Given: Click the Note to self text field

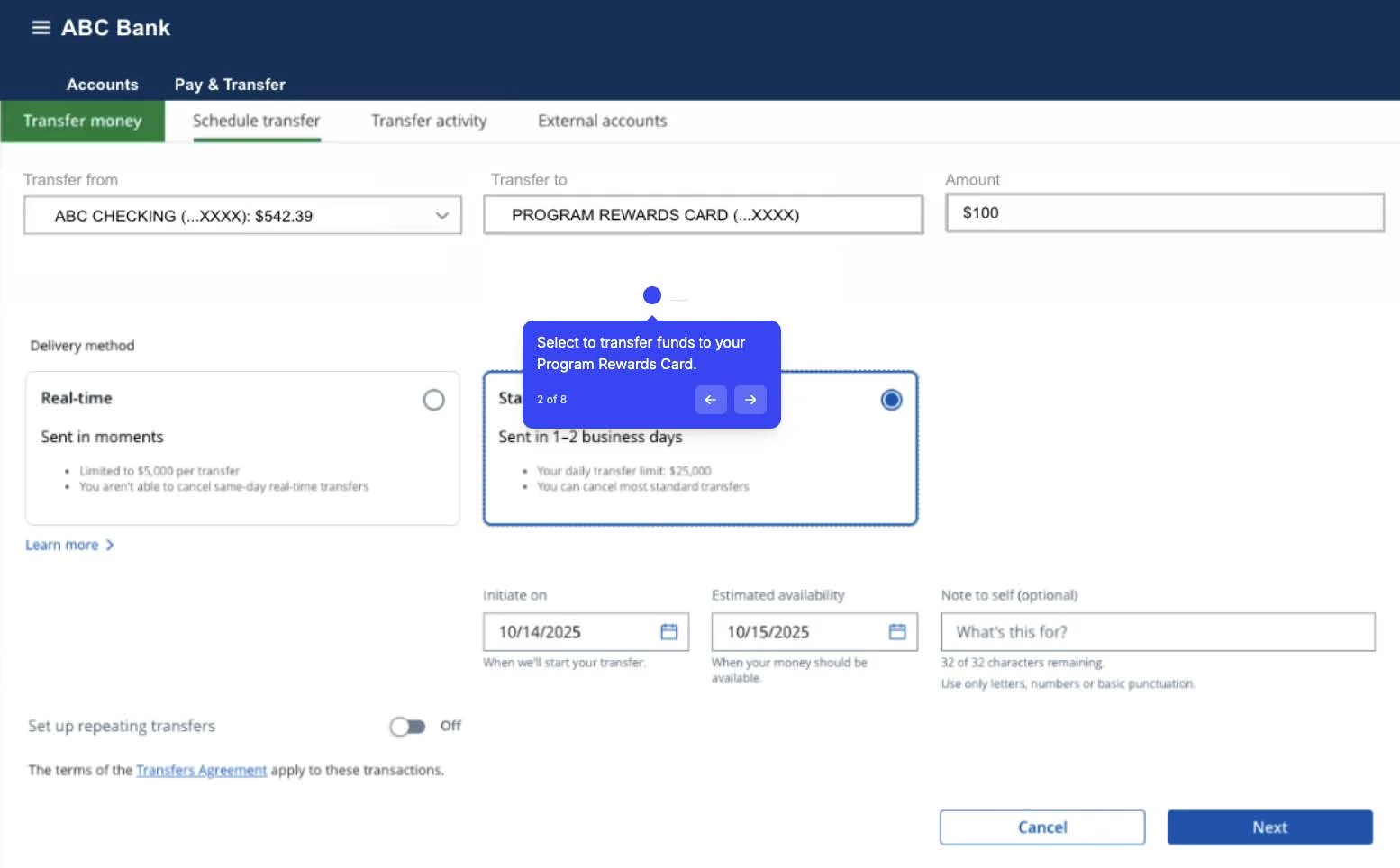Looking at the screenshot, I should (1159, 632).
